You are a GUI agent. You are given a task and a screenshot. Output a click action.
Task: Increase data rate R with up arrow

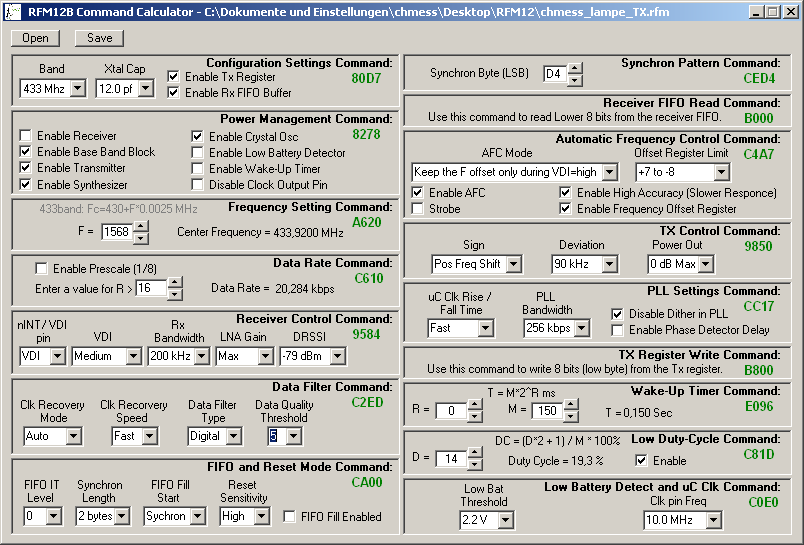pyautogui.click(x=175, y=282)
